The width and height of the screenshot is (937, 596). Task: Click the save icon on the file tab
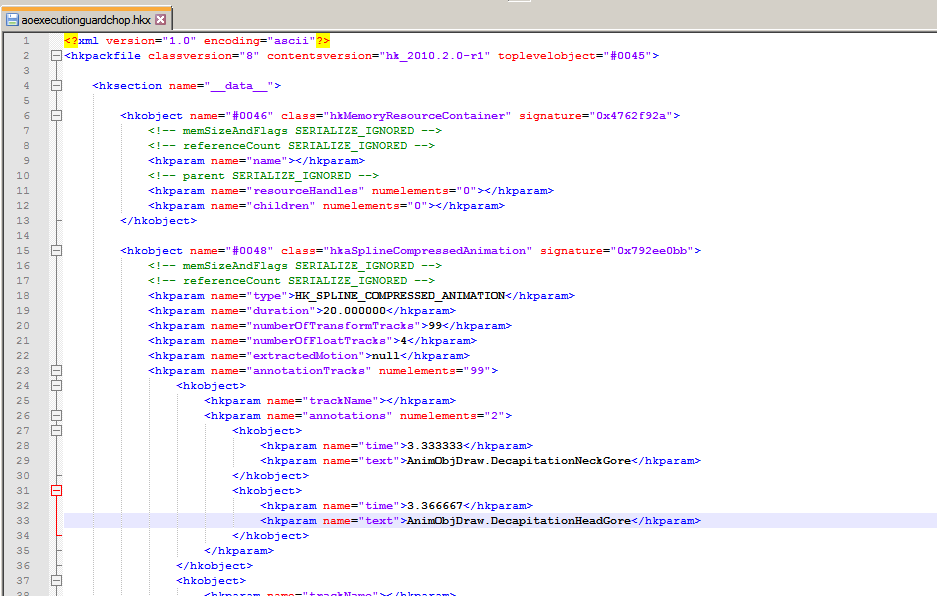12,20
